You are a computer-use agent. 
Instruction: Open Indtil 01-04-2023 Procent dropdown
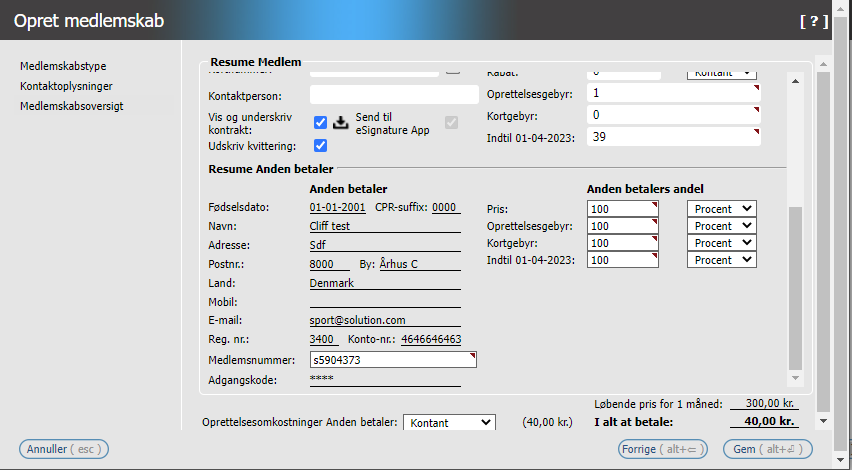(722, 260)
